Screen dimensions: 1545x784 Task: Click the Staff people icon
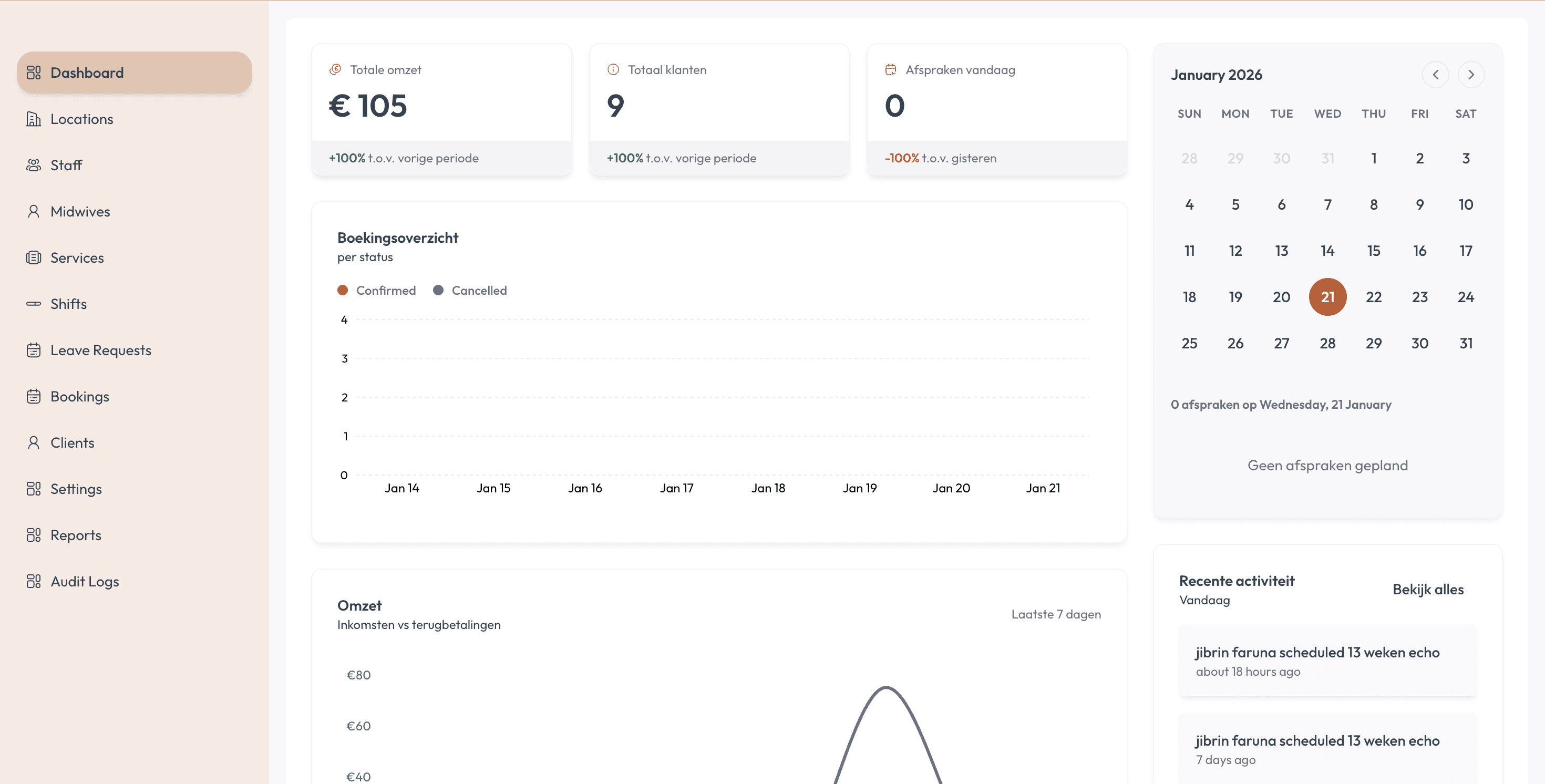click(x=34, y=165)
